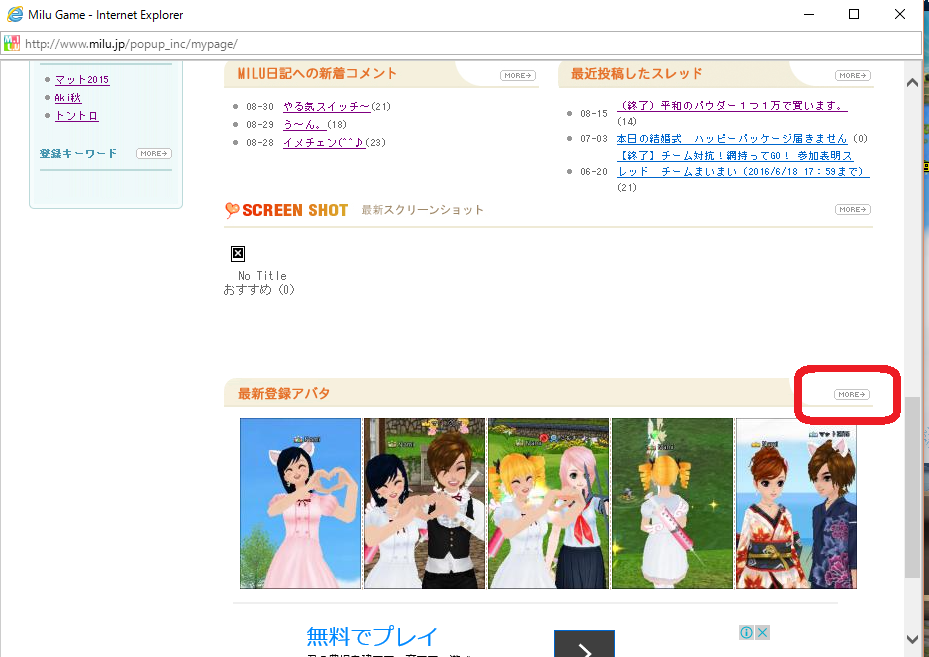Click the 07-03 date of the thread list
Image resolution: width=929 pixels, height=657 pixels.
594,139
